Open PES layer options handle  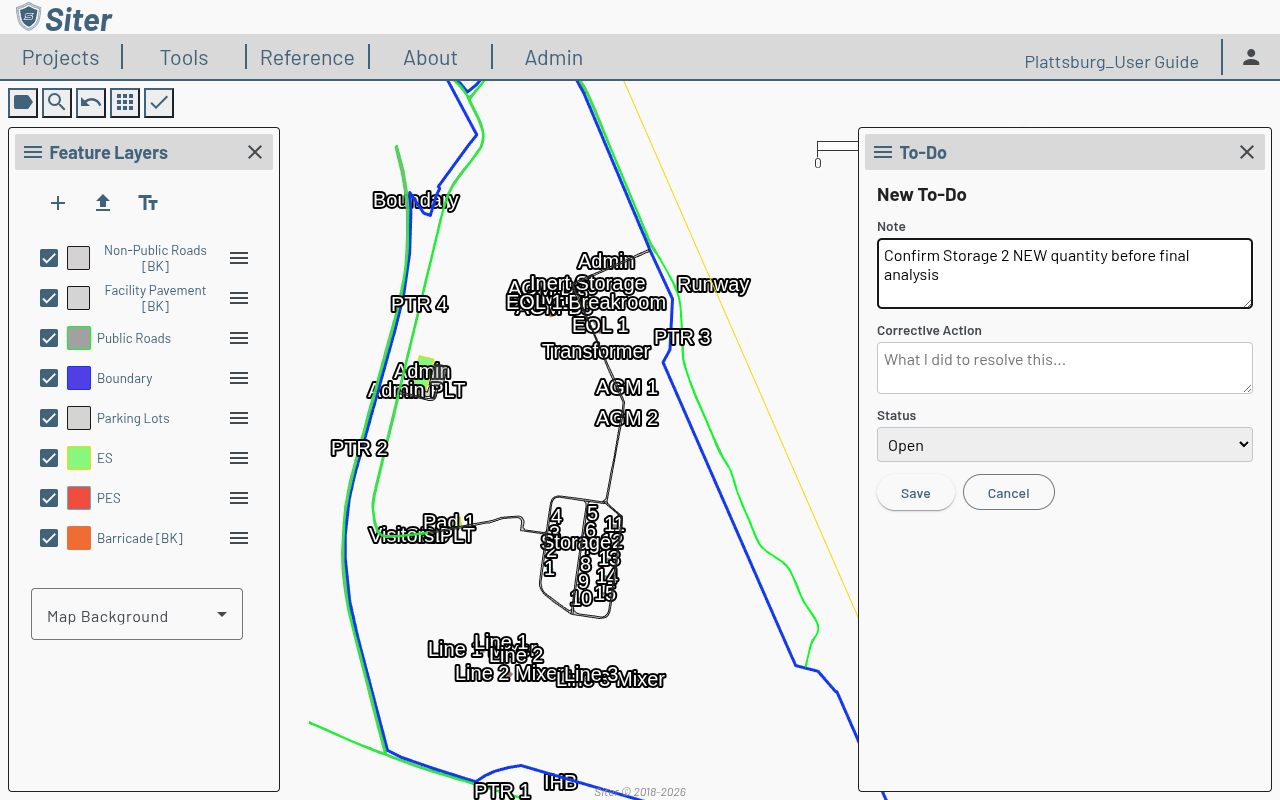[239, 498]
